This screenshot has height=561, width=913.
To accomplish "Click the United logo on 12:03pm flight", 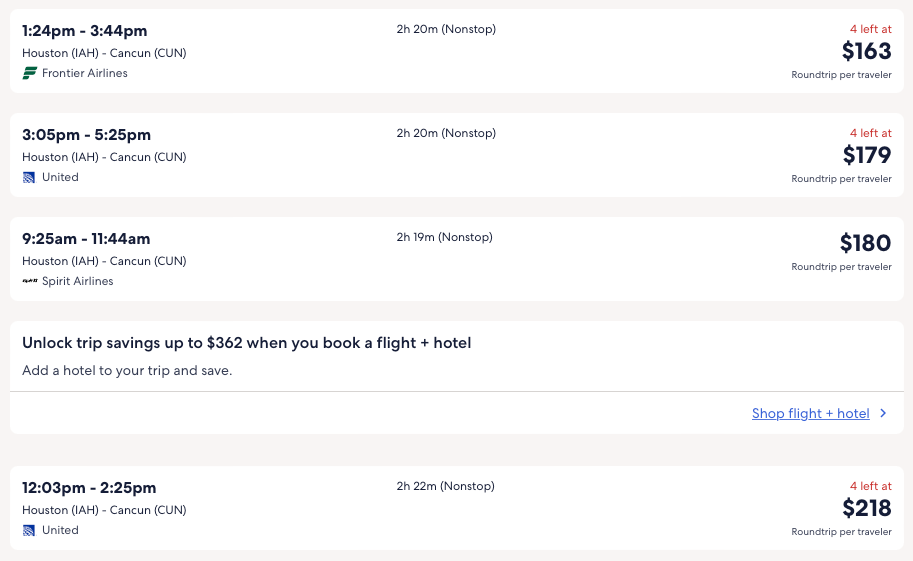I will pyautogui.click(x=29, y=530).
